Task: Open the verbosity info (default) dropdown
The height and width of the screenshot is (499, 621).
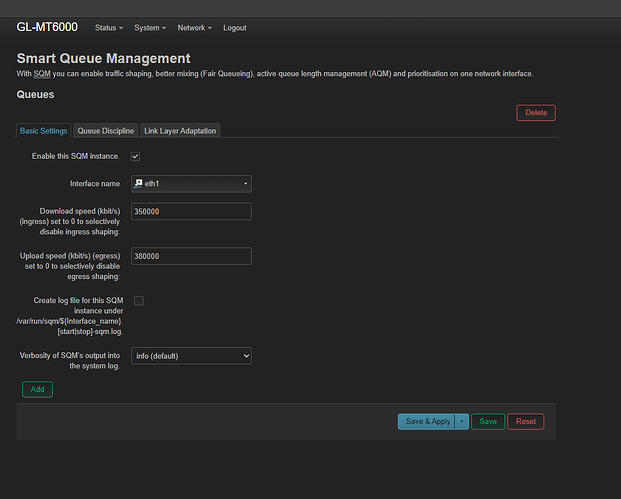Action: (x=191, y=356)
